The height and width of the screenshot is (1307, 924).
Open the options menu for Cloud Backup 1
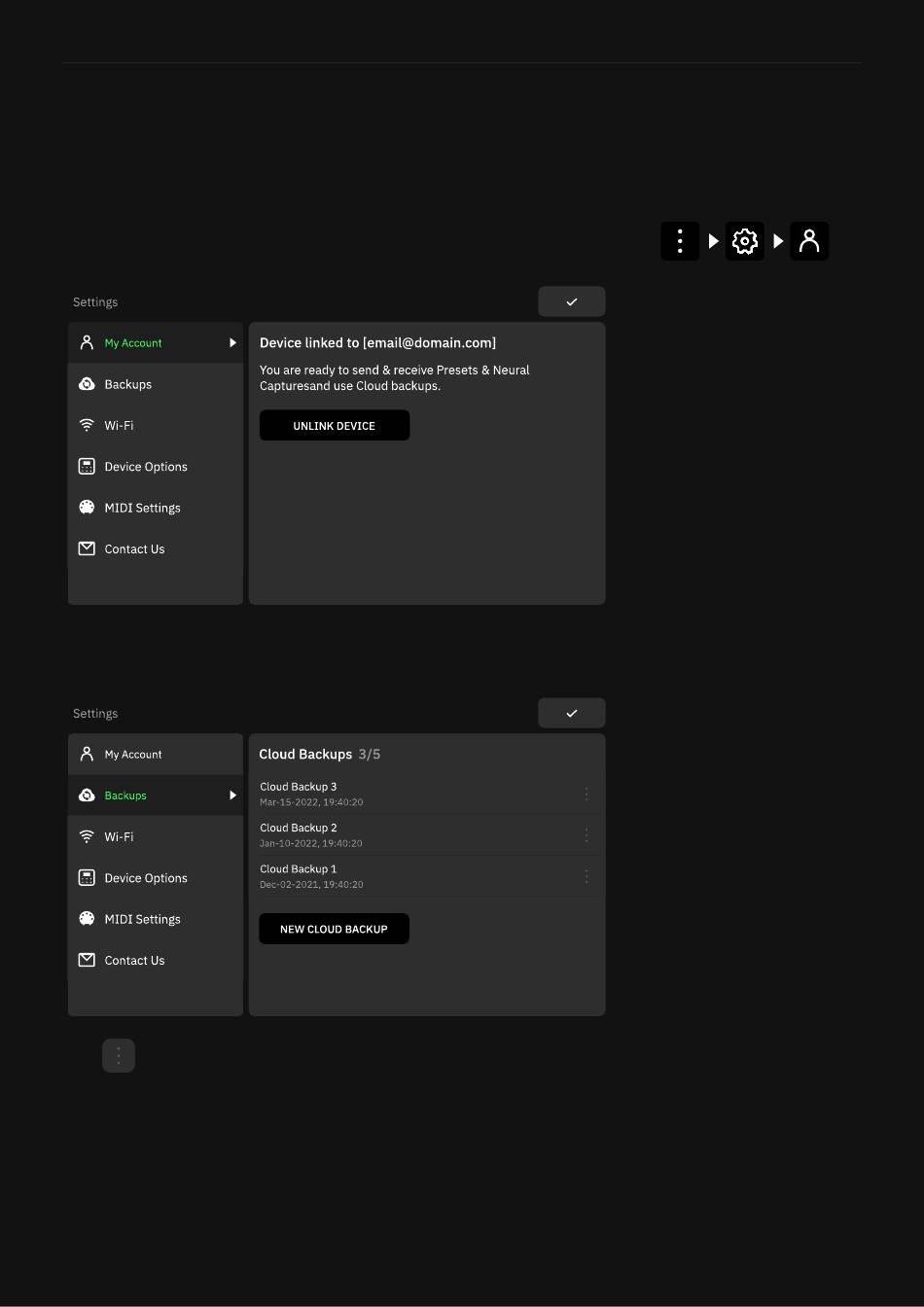[x=586, y=876]
